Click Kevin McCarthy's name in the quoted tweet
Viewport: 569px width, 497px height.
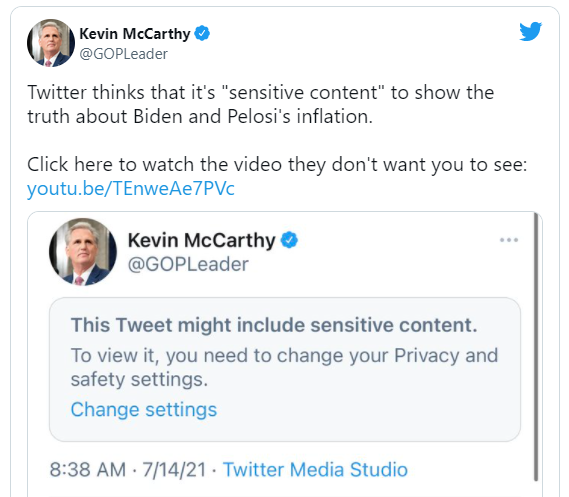pos(201,240)
